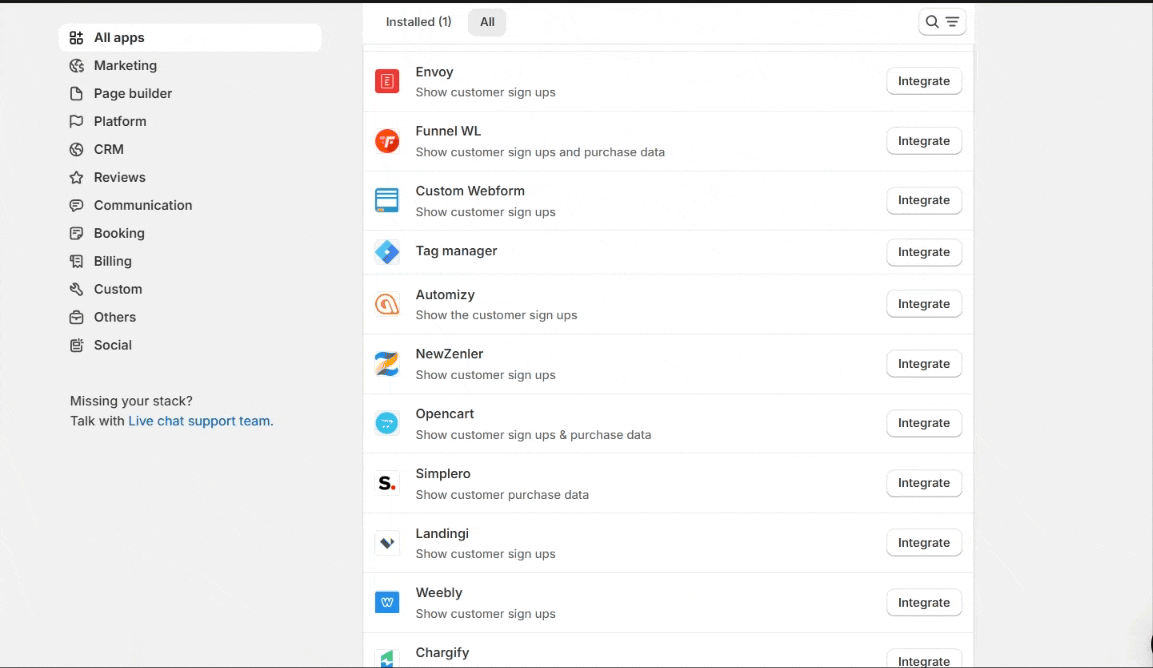
Task: Integrate the Envoy app
Action: pyautogui.click(x=924, y=81)
